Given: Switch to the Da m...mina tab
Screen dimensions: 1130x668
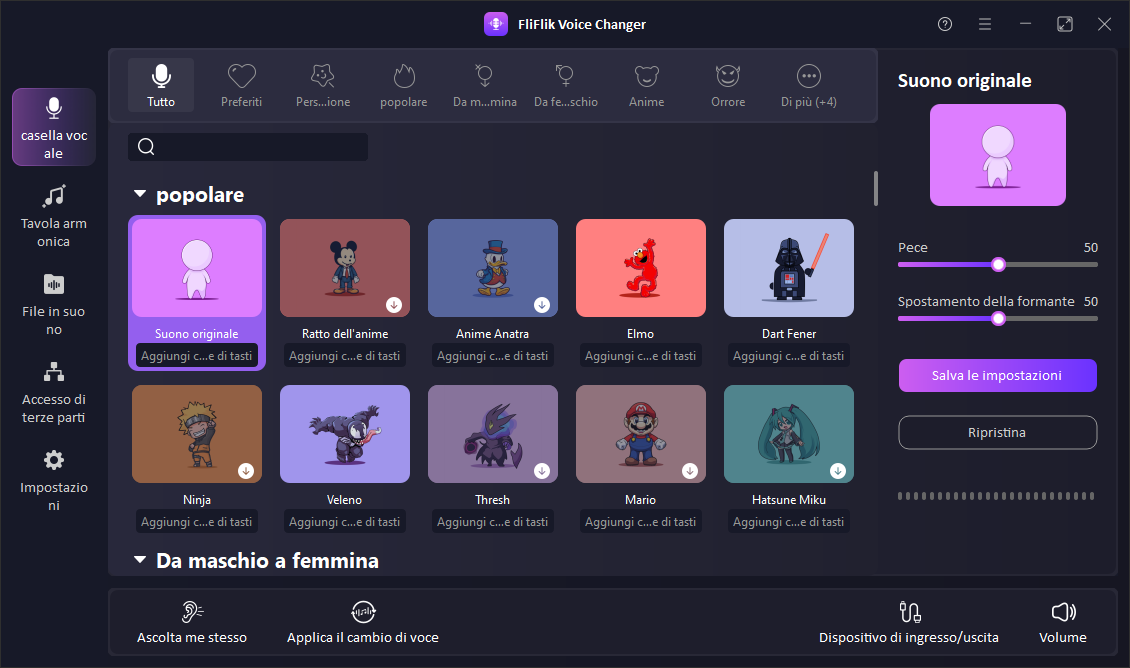Looking at the screenshot, I should (484, 85).
